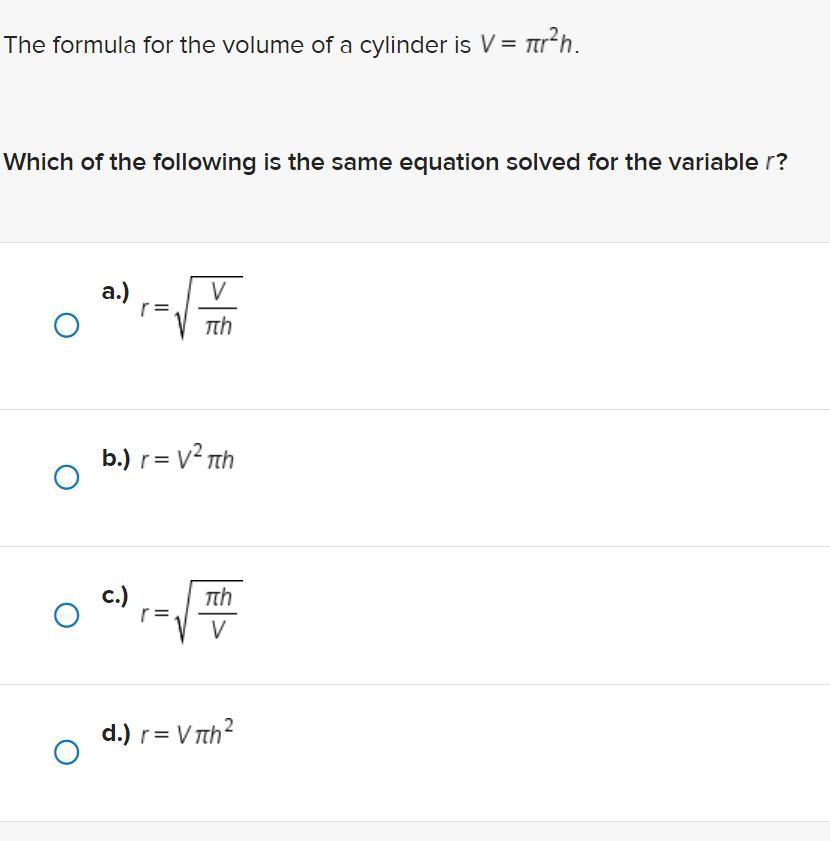This screenshot has width=830, height=841.
Task: Click the italic variable r ending the question
Action: [x=770, y=162]
